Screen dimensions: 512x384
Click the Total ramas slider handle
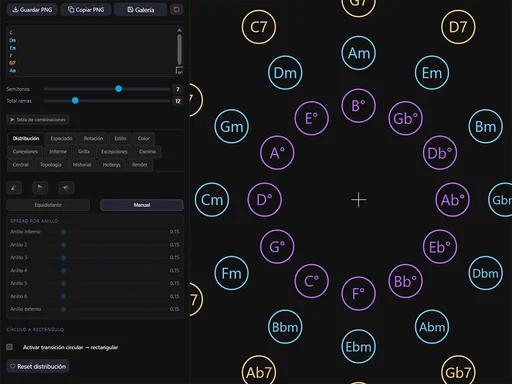tap(75, 100)
